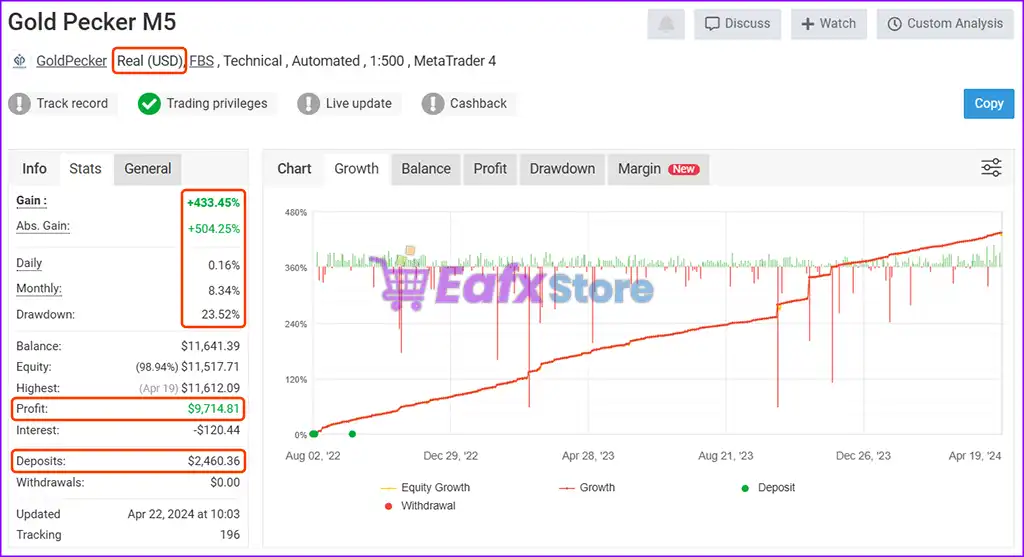Click the +504.25% absolute gain value
This screenshot has height=557, width=1024.
[x=214, y=229]
